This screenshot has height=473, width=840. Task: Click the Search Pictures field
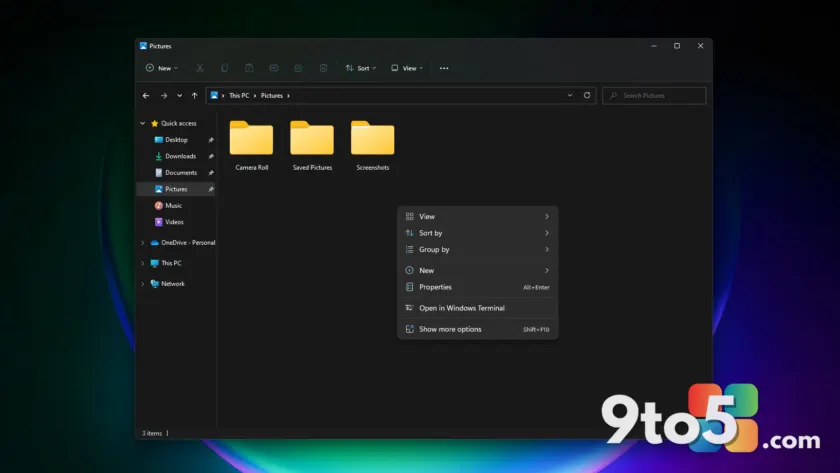[654, 95]
